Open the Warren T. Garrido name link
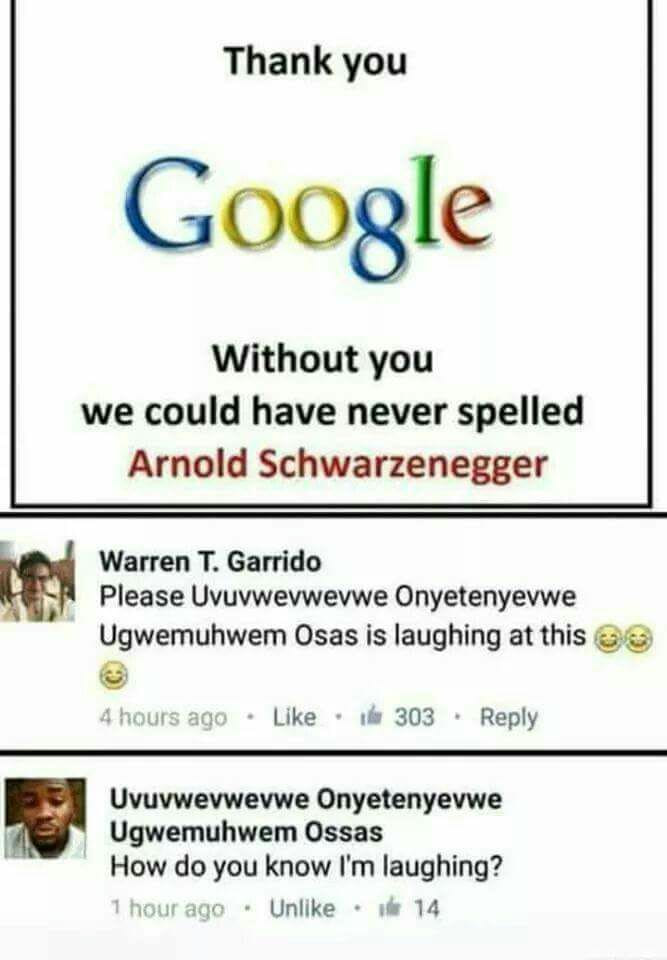Image resolution: width=667 pixels, height=960 pixels. tap(210, 561)
